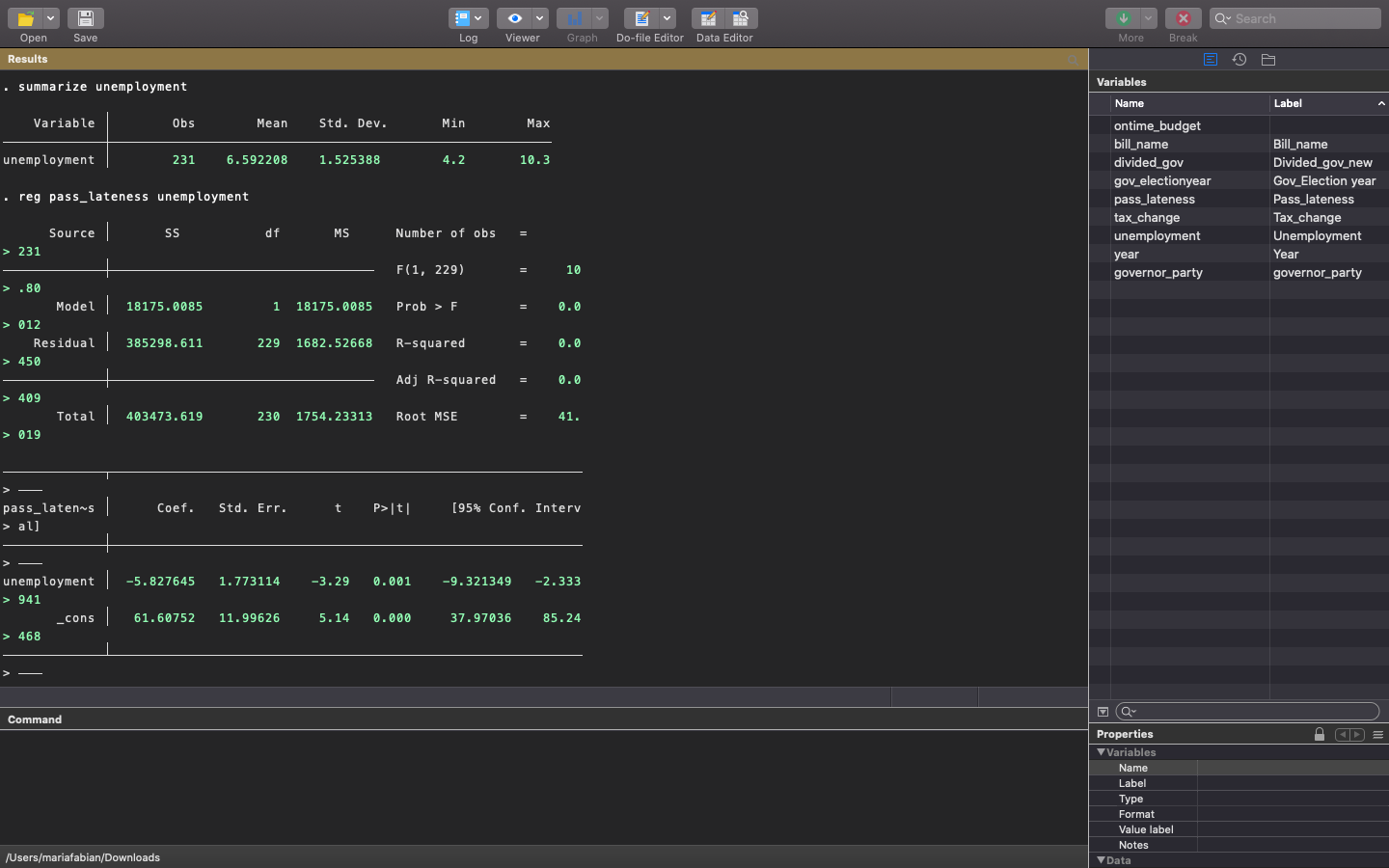Open the Viewer eye icon

pos(514,18)
